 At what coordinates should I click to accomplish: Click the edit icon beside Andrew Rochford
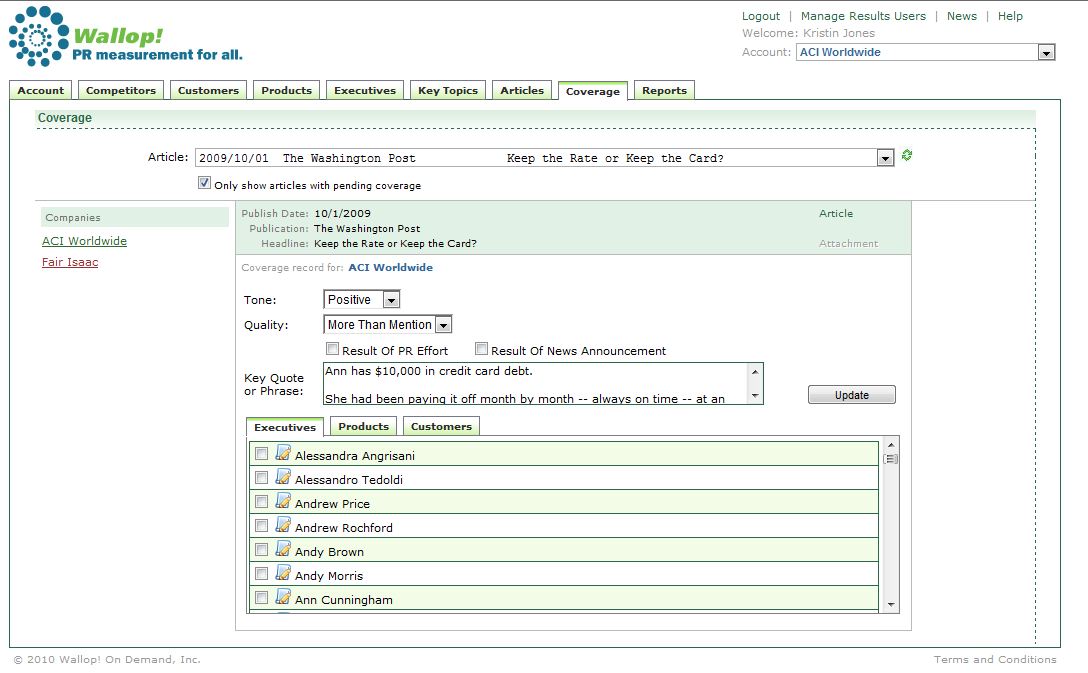click(283, 525)
